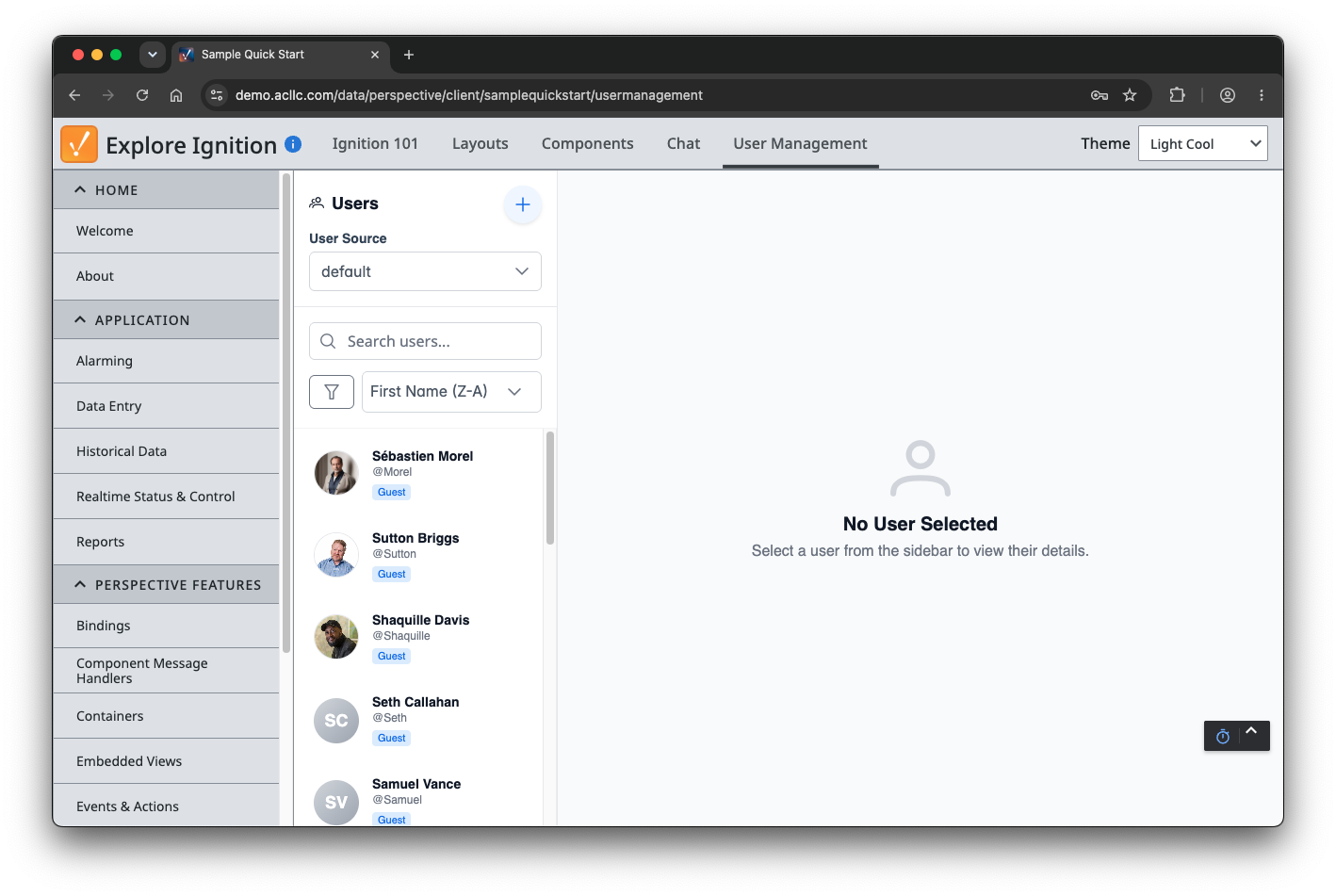The height and width of the screenshot is (896, 1336).
Task: Click Guest badge under Sébastien Morel
Action: point(392,493)
